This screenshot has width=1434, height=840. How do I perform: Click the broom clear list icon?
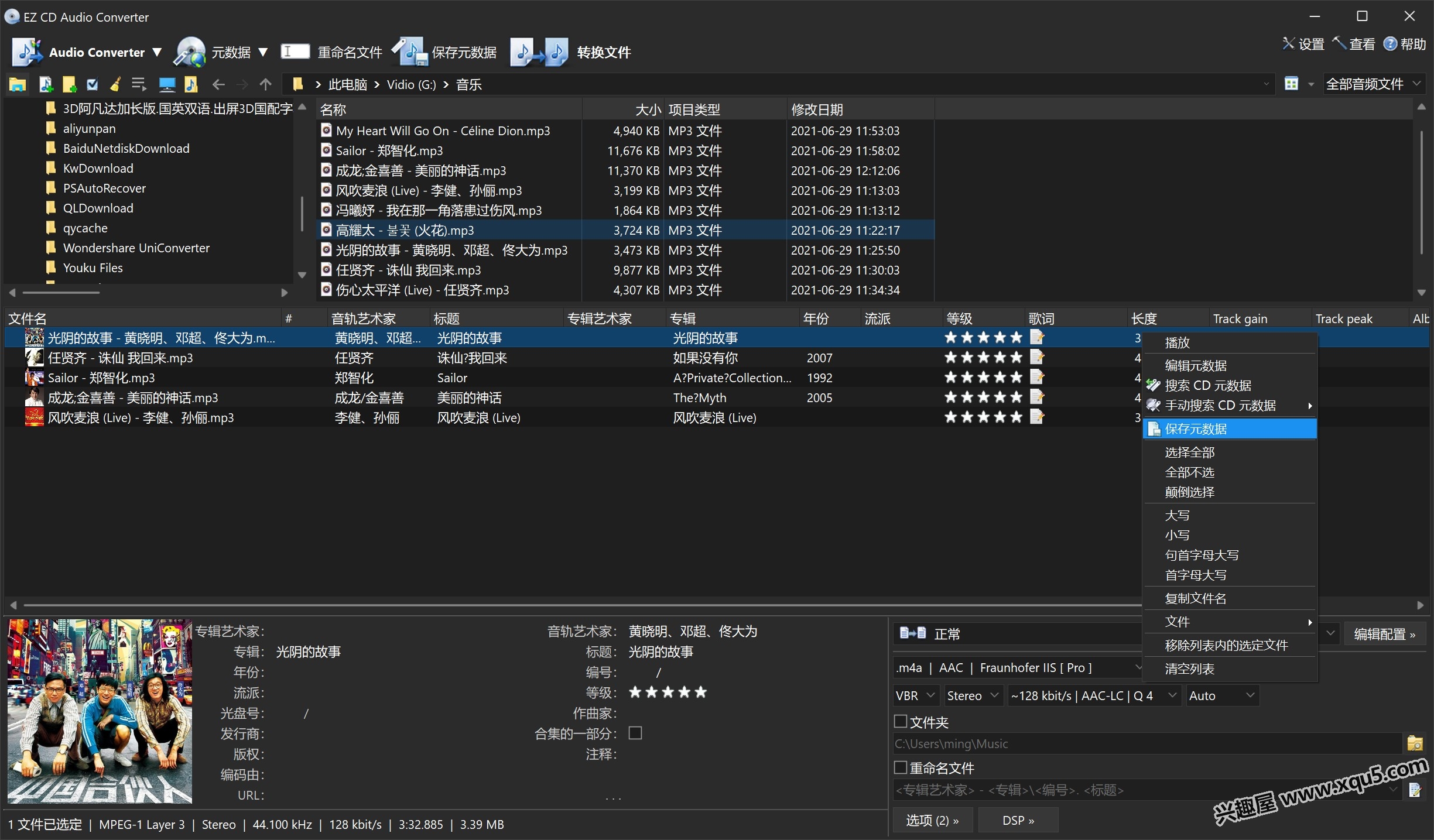[x=115, y=85]
